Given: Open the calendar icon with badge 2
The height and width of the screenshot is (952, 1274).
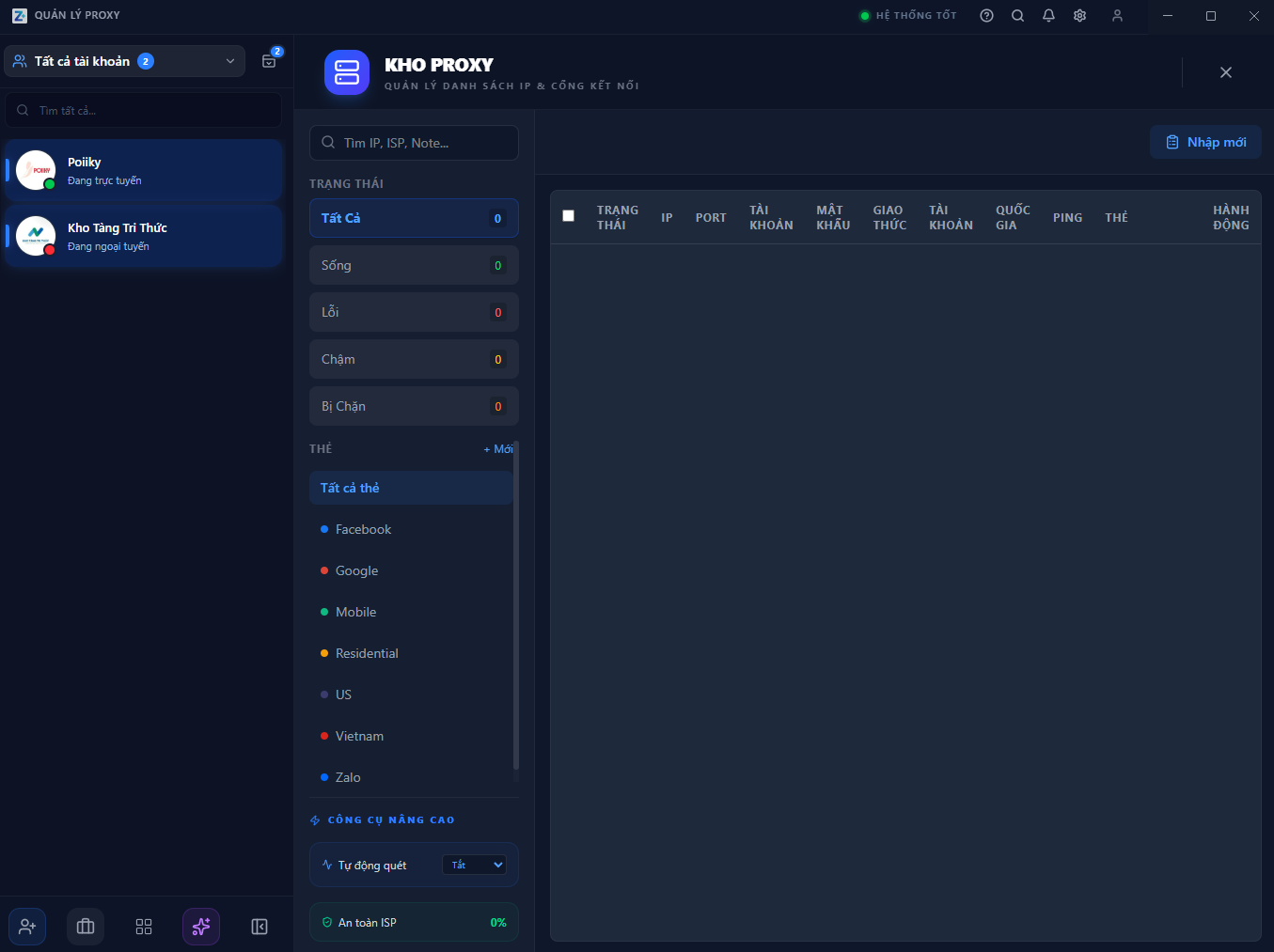Looking at the screenshot, I should pos(269,61).
